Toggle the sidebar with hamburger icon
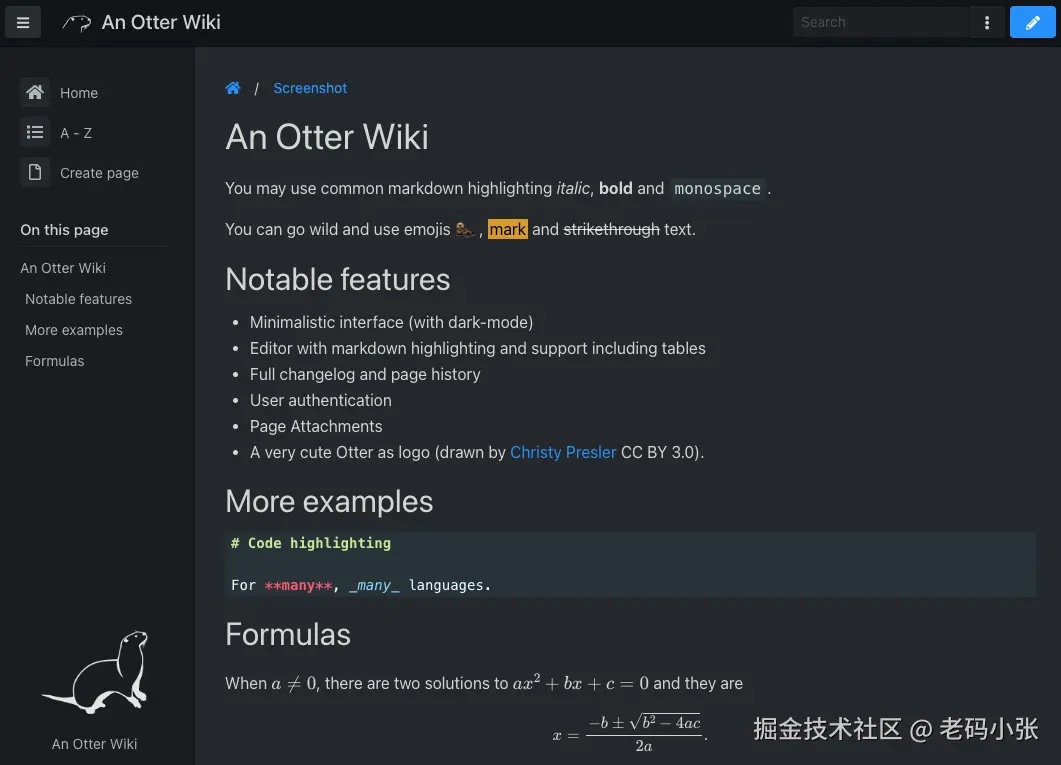Image resolution: width=1061 pixels, height=765 pixels. 23,22
